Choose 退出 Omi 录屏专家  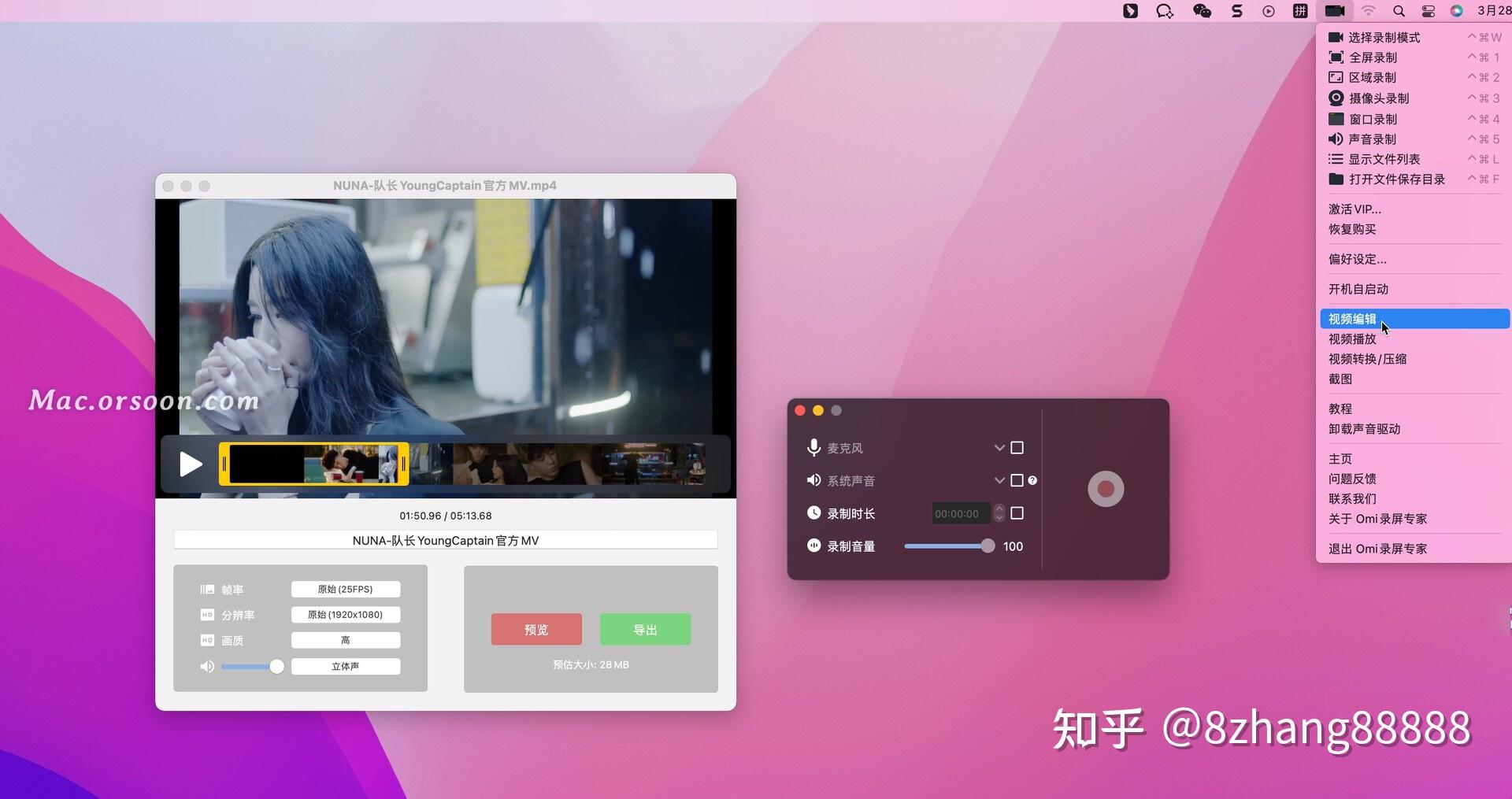[1377, 549]
